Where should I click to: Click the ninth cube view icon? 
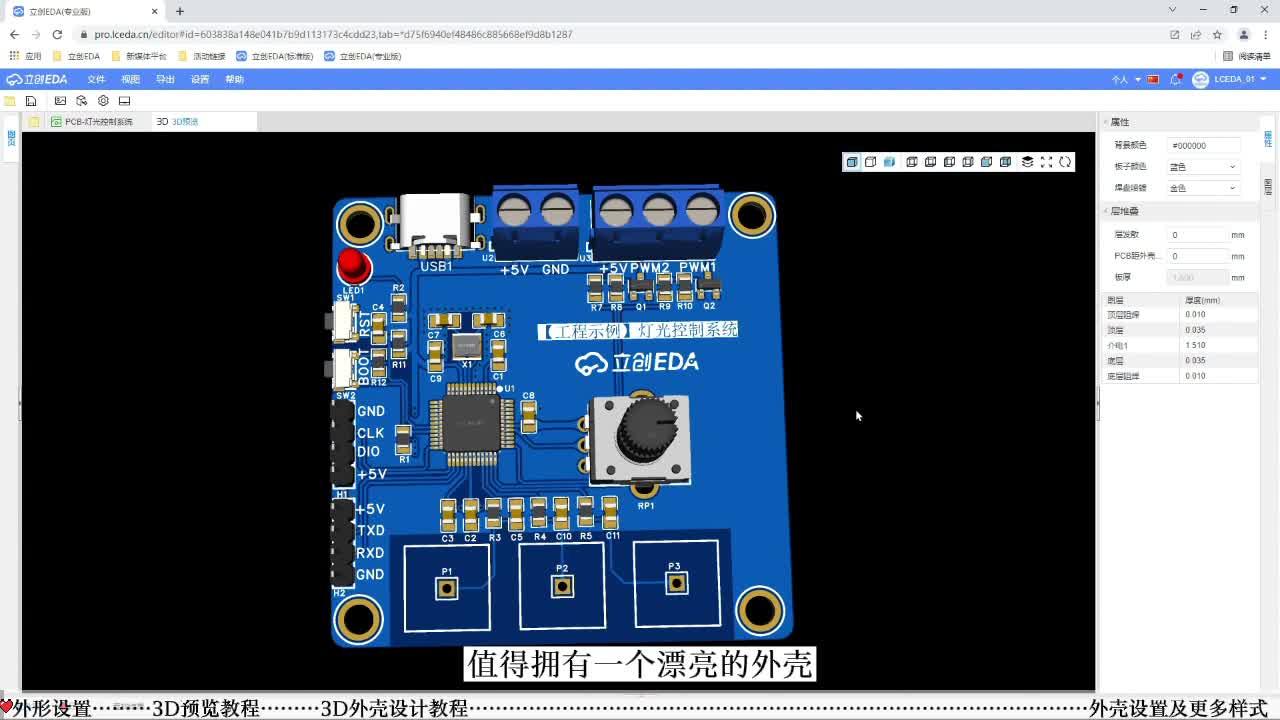pyautogui.click(x=1005, y=162)
